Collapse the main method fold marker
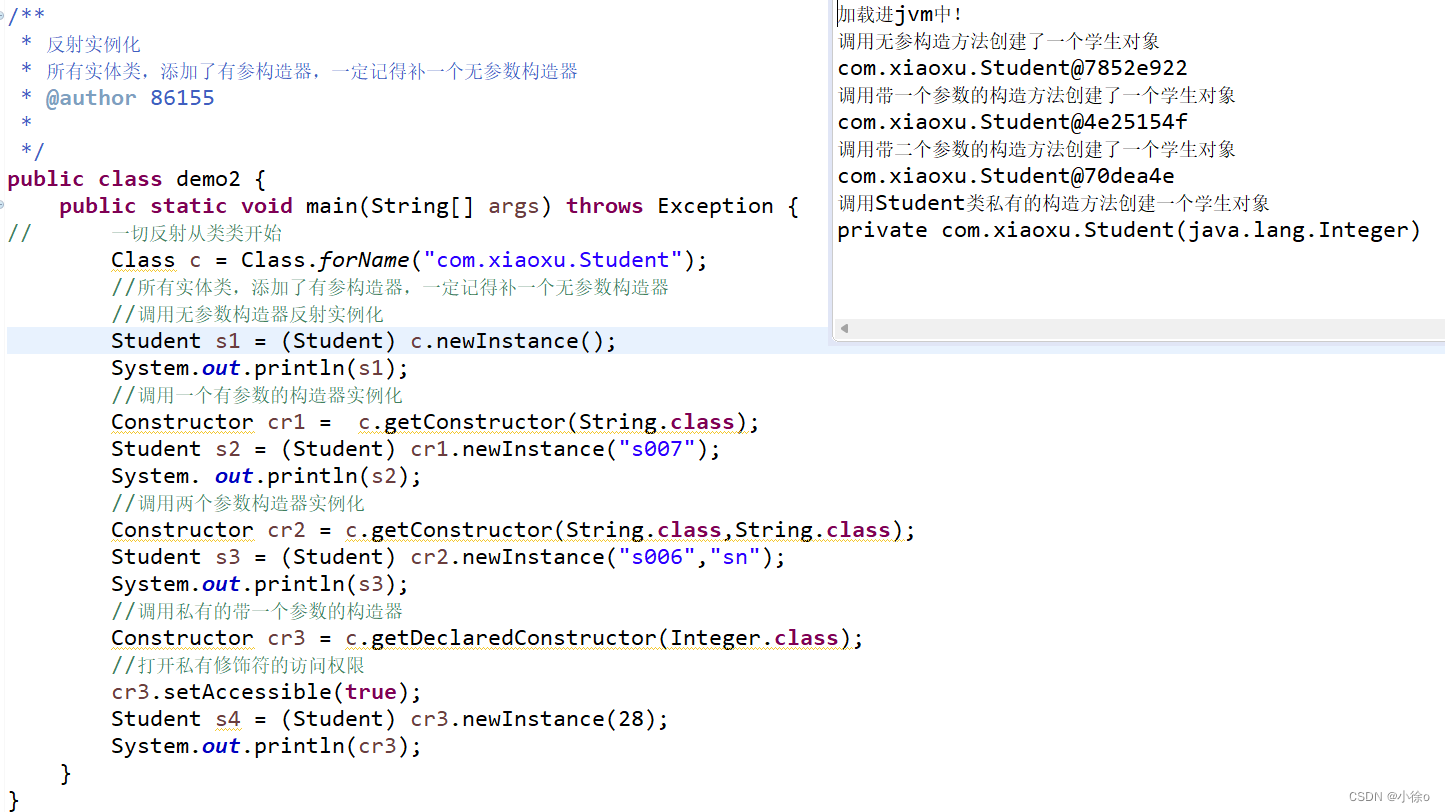 [x=4, y=205]
